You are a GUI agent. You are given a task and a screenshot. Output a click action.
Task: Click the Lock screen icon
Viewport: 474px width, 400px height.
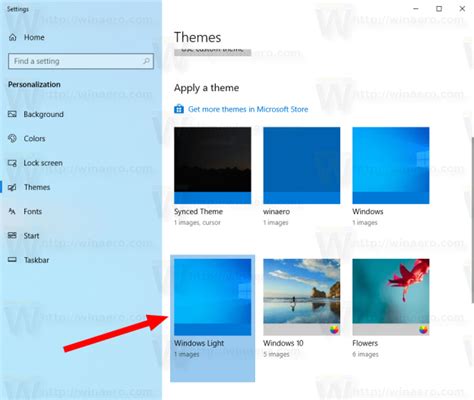tap(12, 163)
